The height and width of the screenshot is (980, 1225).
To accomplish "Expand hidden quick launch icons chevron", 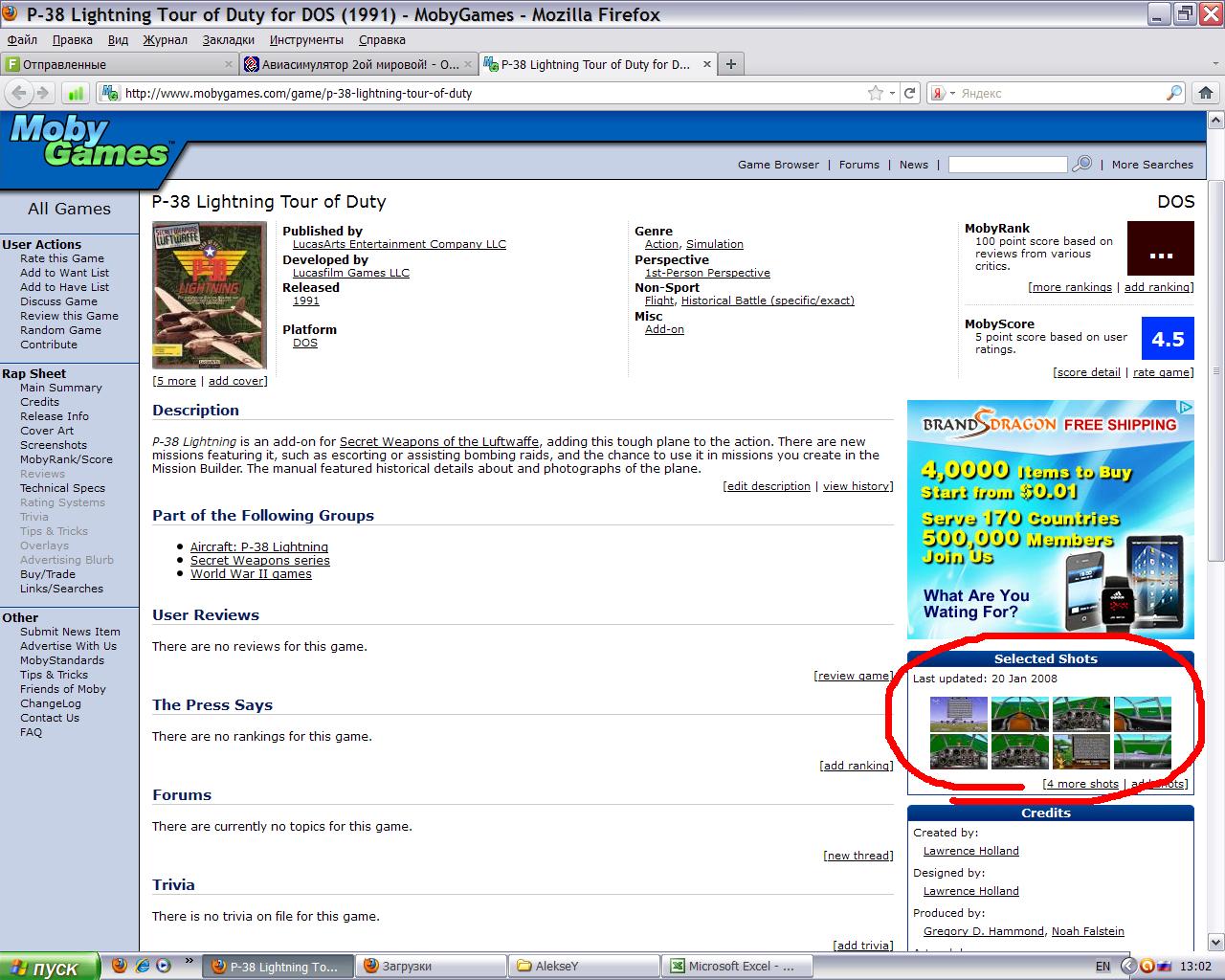I will 189,960.
